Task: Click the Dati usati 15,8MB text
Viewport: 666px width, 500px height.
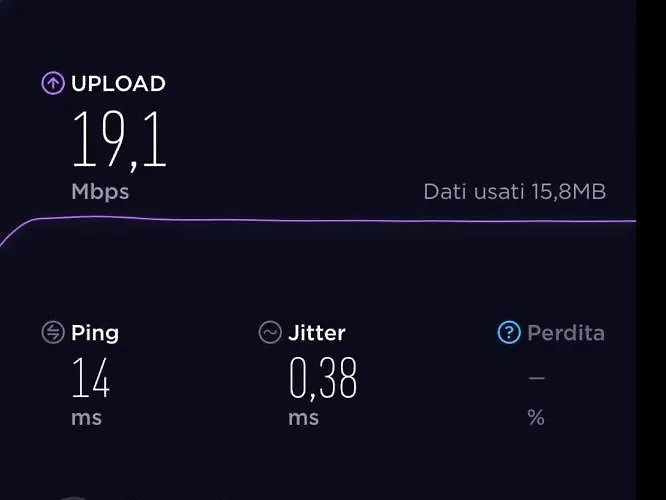Action: (x=515, y=192)
